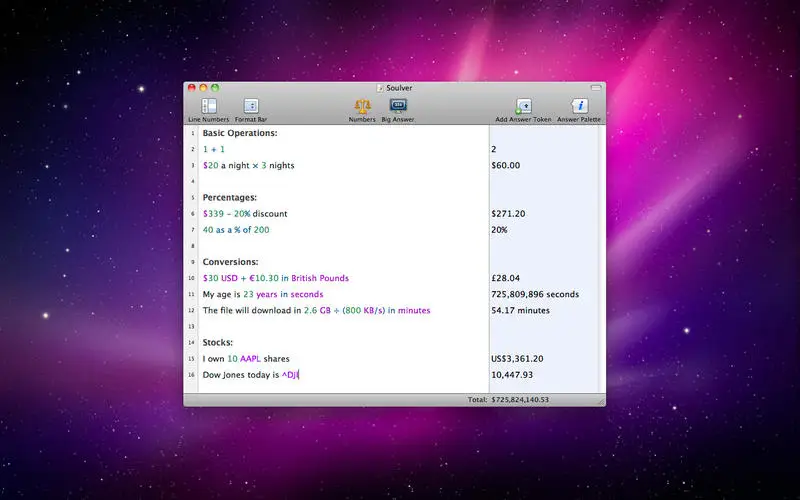Click the answer '$271.20'

[508, 214]
